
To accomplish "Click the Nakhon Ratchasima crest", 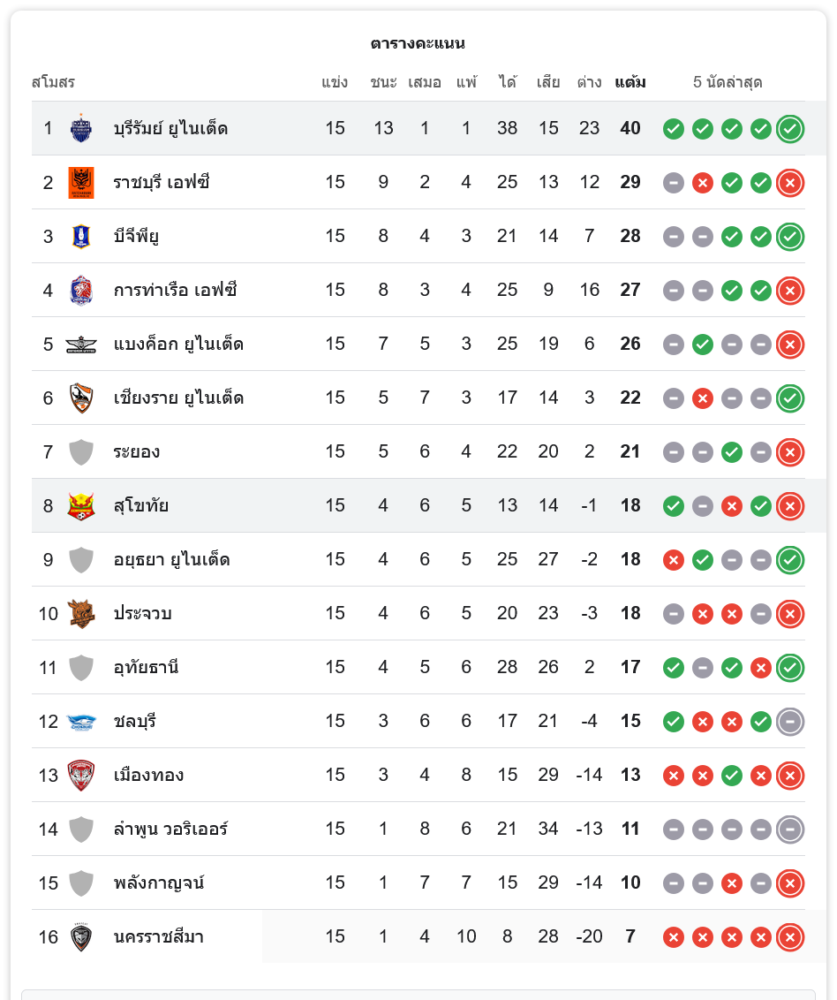I will 81,937.
